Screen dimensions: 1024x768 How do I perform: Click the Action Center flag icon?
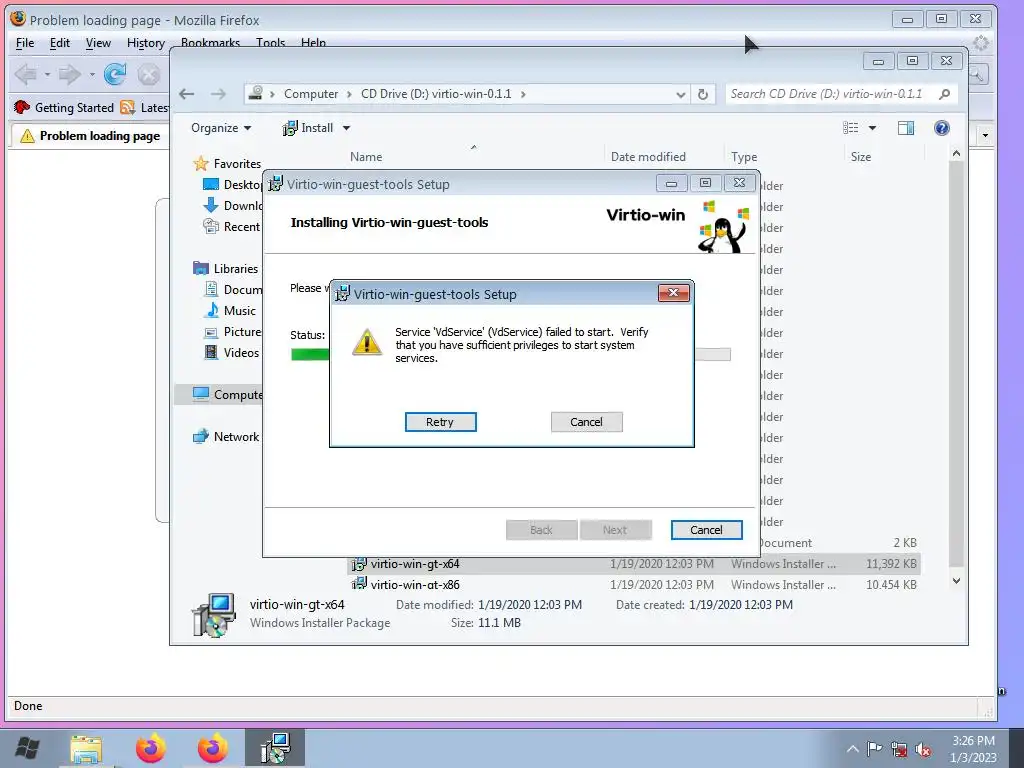click(x=874, y=749)
